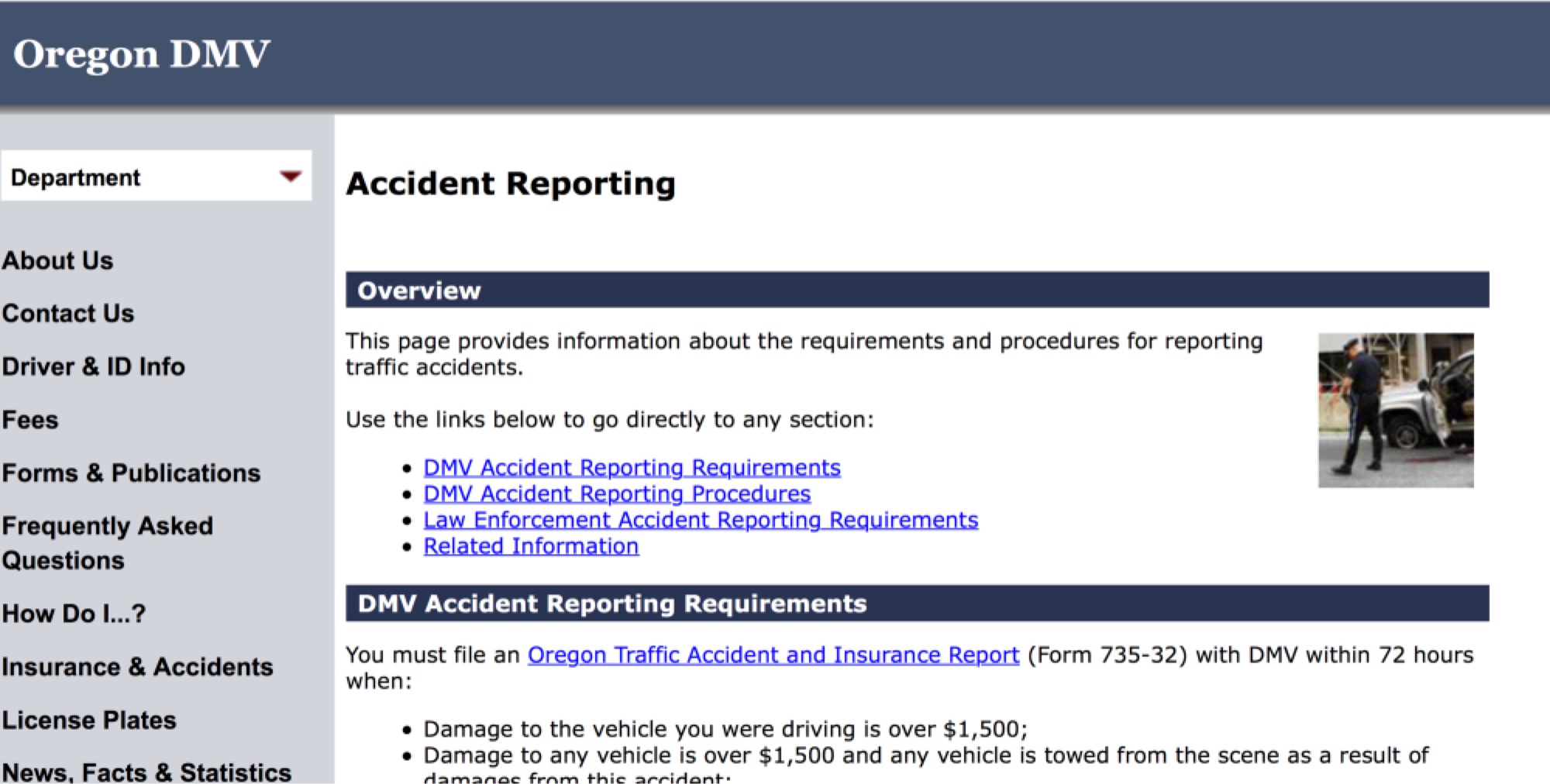The image size is (1550, 784).
Task: Open Contact Us in sidebar
Action: 68,313
